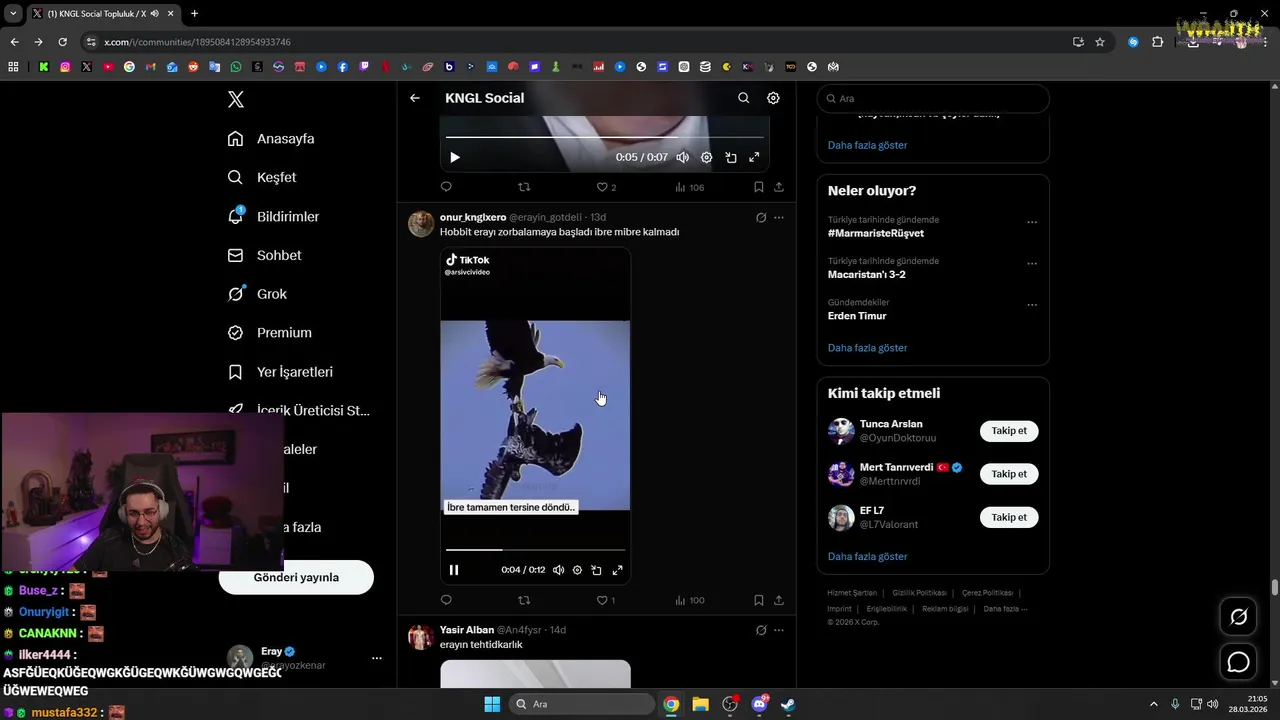Open picture-in-picture on top video
Image resolution: width=1280 pixels, height=720 pixels.
coord(731,157)
